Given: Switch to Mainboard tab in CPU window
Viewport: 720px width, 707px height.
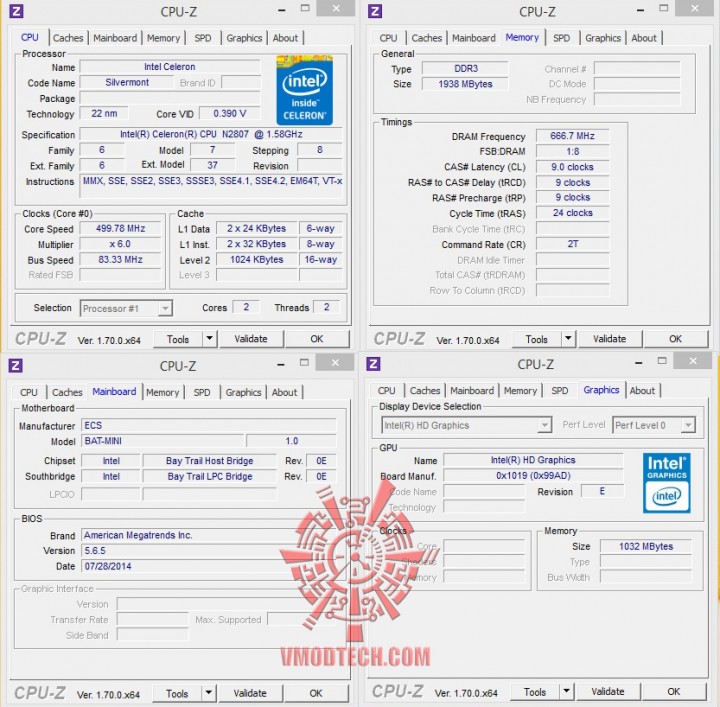Looking at the screenshot, I should click(115, 38).
